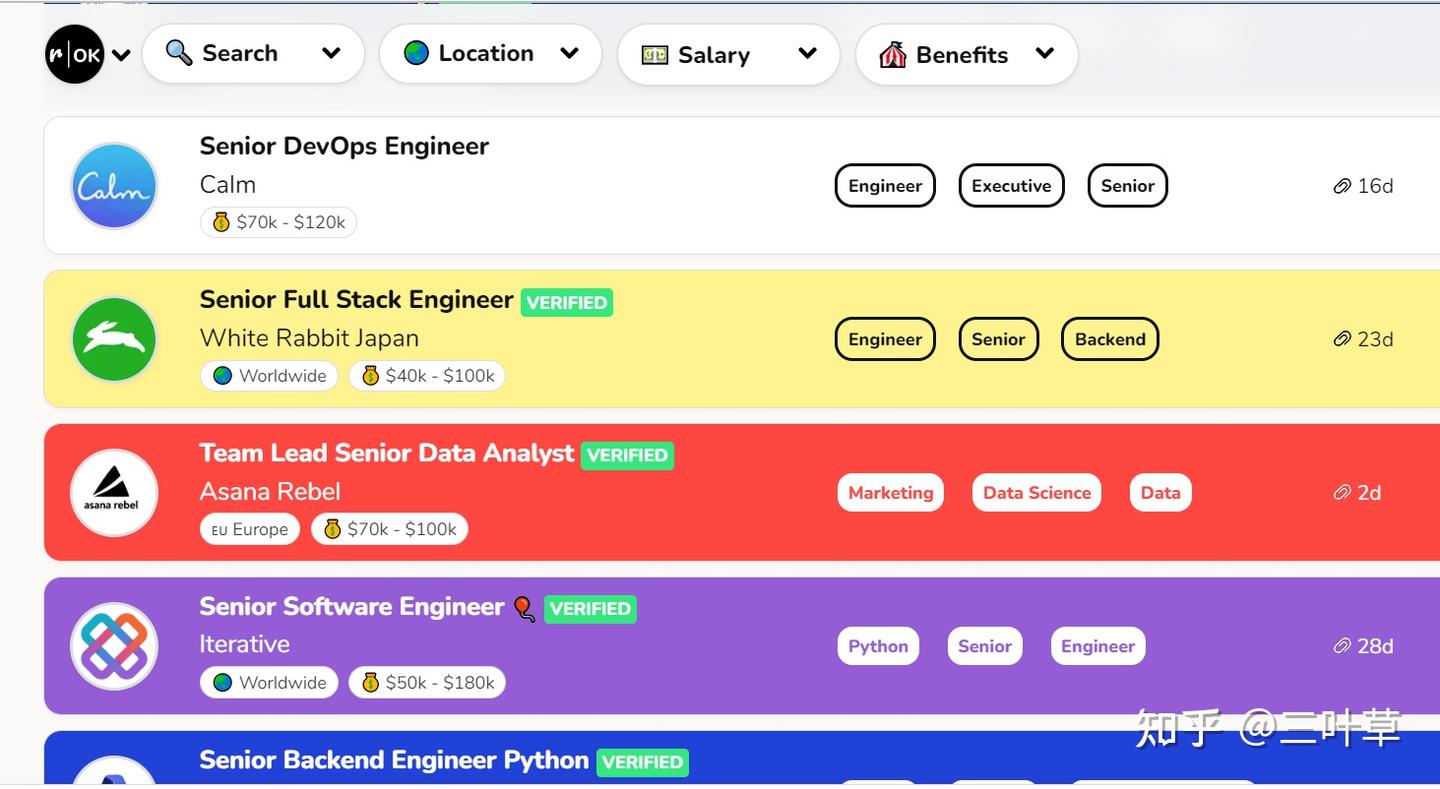Select Engineer tag on White Rabbit Japan job
Image resolution: width=1440 pixels, height=789 pixels.
885,339
